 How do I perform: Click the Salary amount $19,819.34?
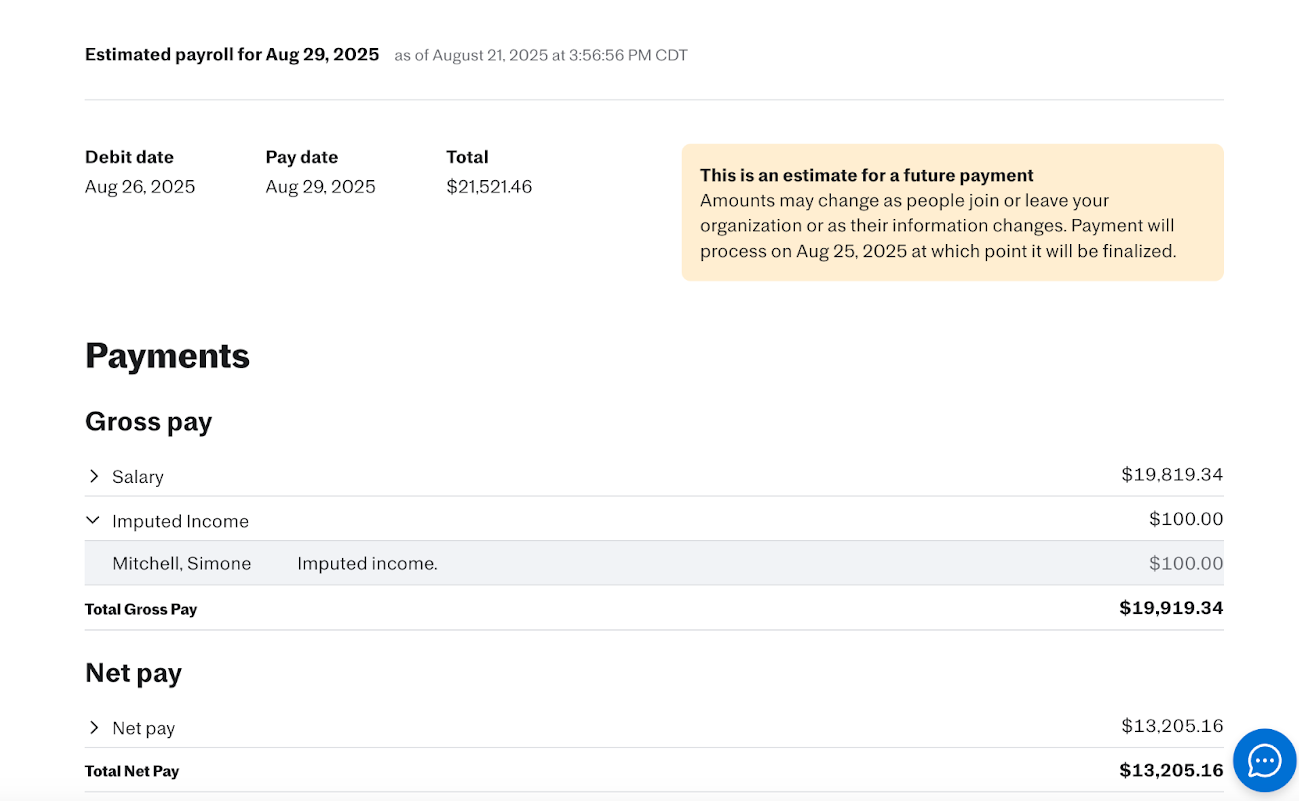click(x=1171, y=475)
